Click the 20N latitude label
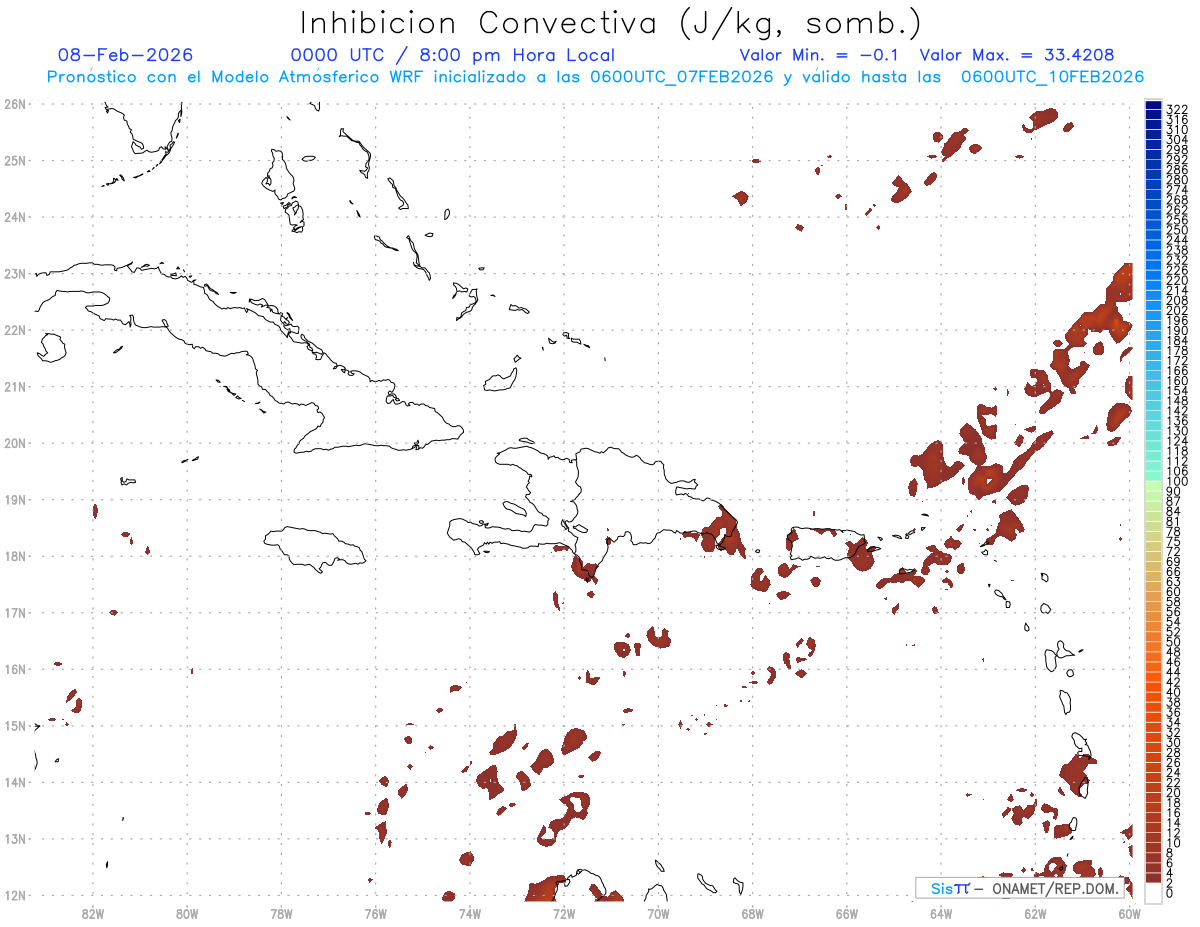Image resolution: width=1200 pixels, height=927 pixels. coord(15,443)
